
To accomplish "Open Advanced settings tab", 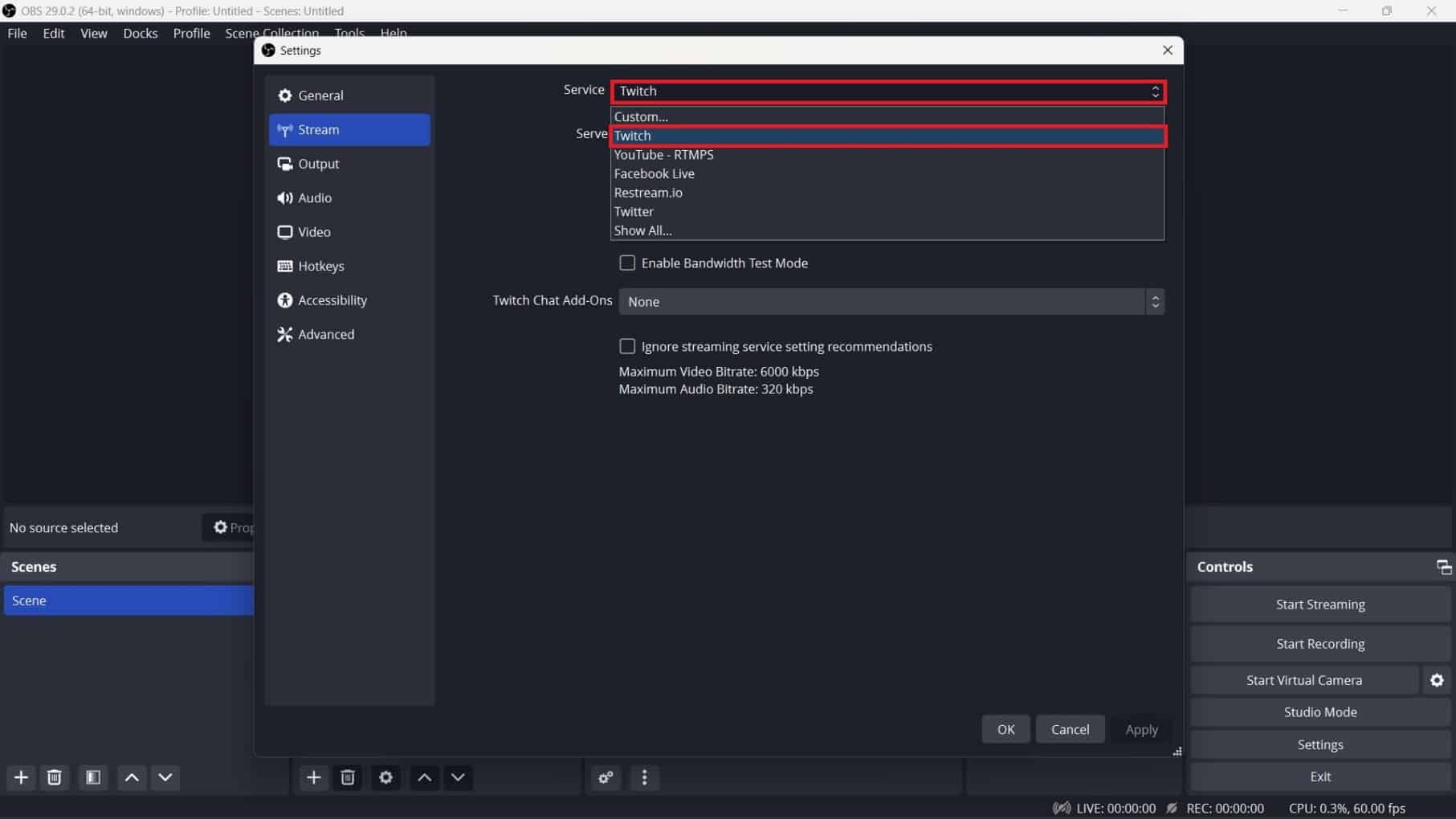I will pyautogui.click(x=349, y=335).
